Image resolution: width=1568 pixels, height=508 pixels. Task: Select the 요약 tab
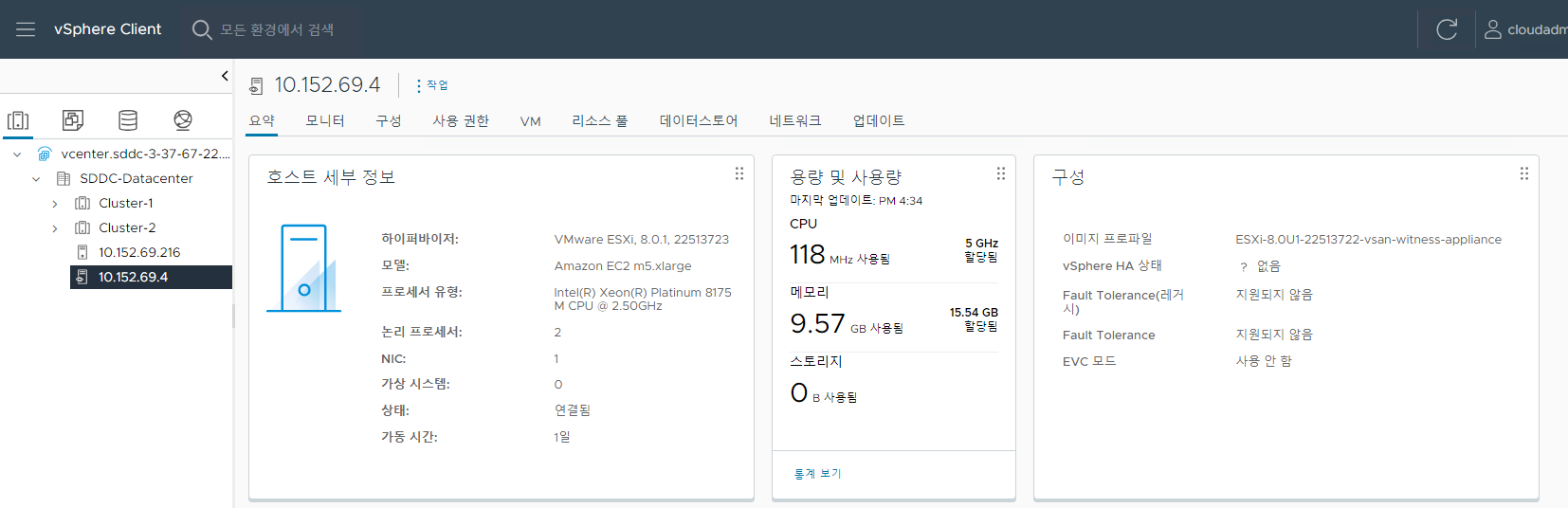(x=262, y=120)
